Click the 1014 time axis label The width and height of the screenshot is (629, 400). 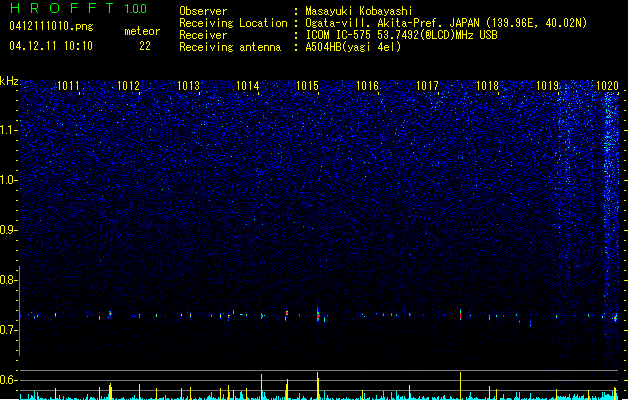248,86
